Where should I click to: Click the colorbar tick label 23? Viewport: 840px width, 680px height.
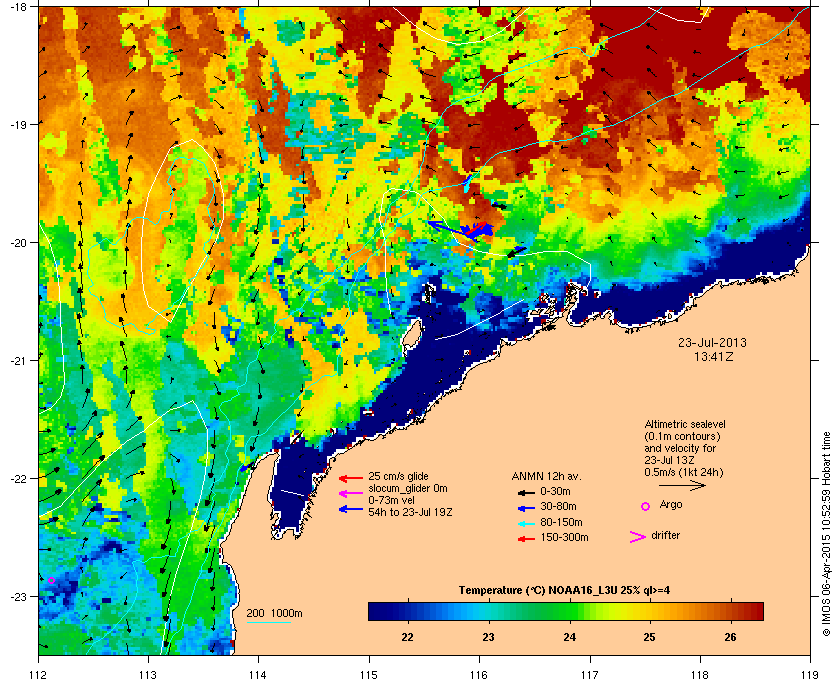[x=488, y=637]
